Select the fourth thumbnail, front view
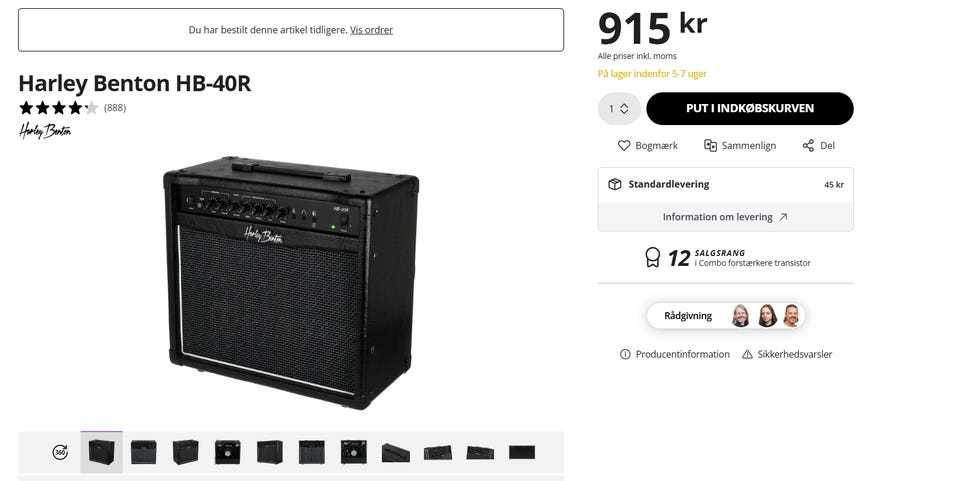The height and width of the screenshot is (481, 960). coord(228,452)
